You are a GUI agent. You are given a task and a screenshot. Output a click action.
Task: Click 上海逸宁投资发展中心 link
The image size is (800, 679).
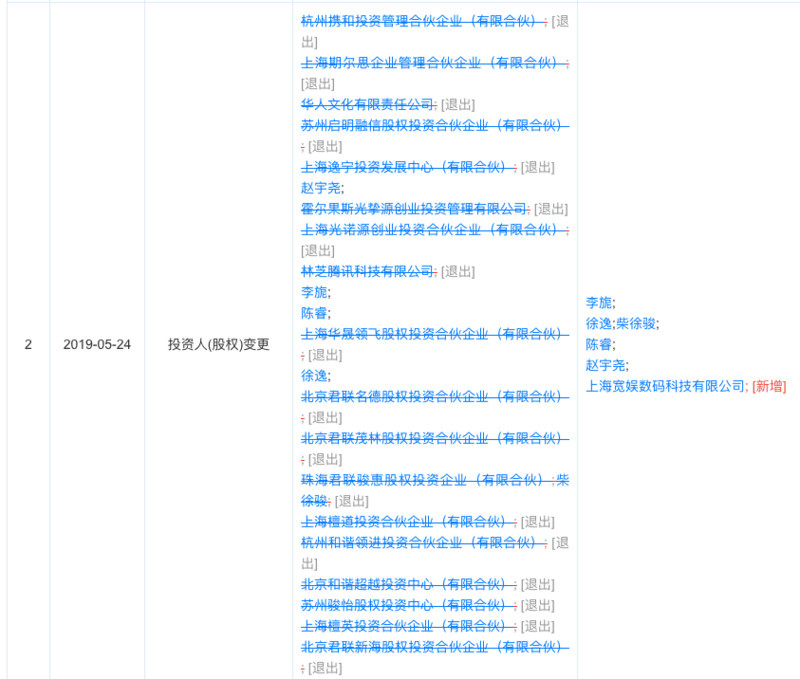tap(407, 167)
